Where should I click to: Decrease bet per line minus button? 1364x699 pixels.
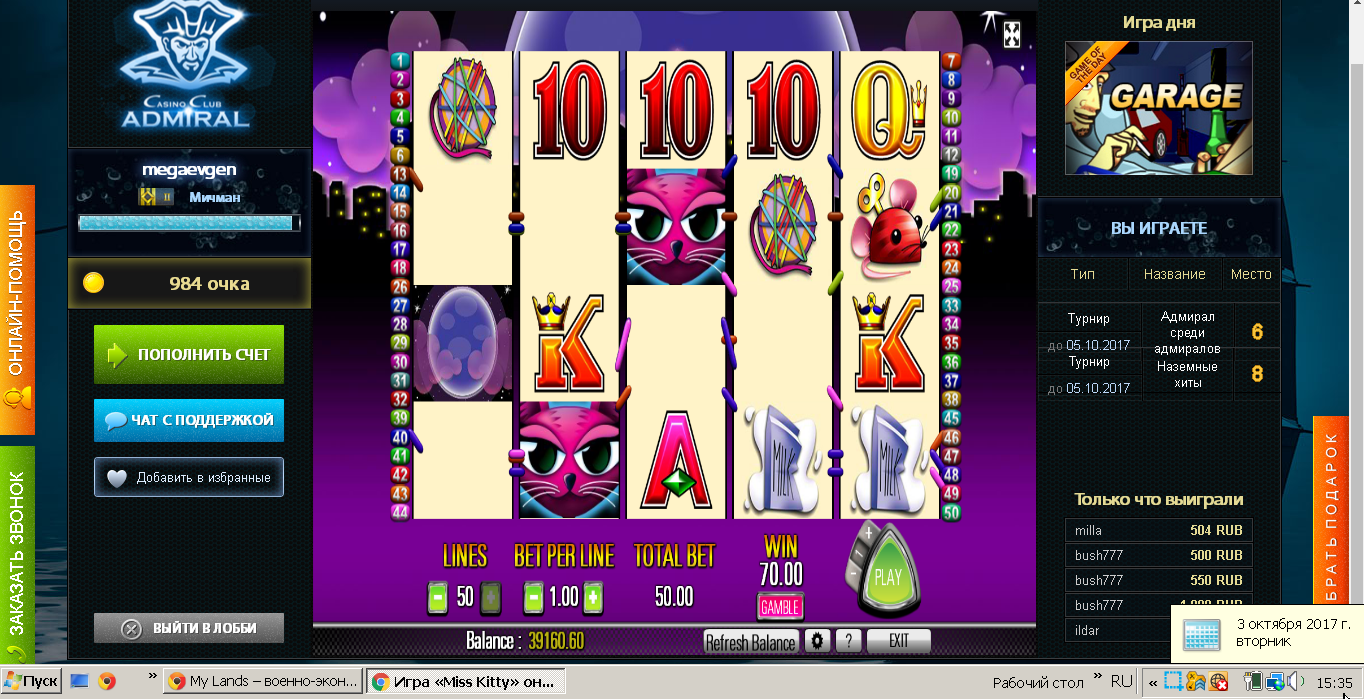[x=534, y=598]
